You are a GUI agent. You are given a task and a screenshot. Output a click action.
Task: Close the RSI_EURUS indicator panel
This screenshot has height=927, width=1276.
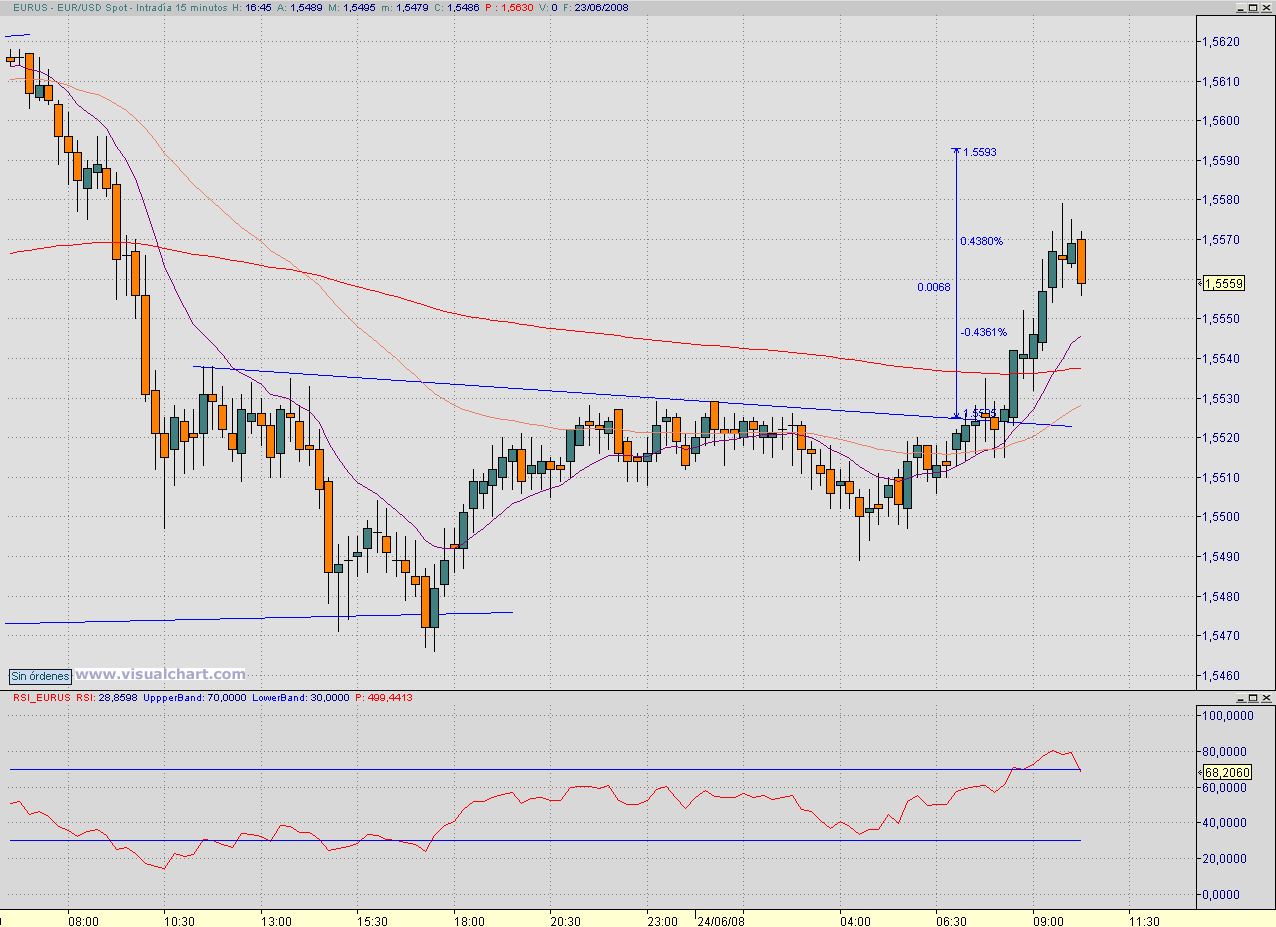[1265, 697]
